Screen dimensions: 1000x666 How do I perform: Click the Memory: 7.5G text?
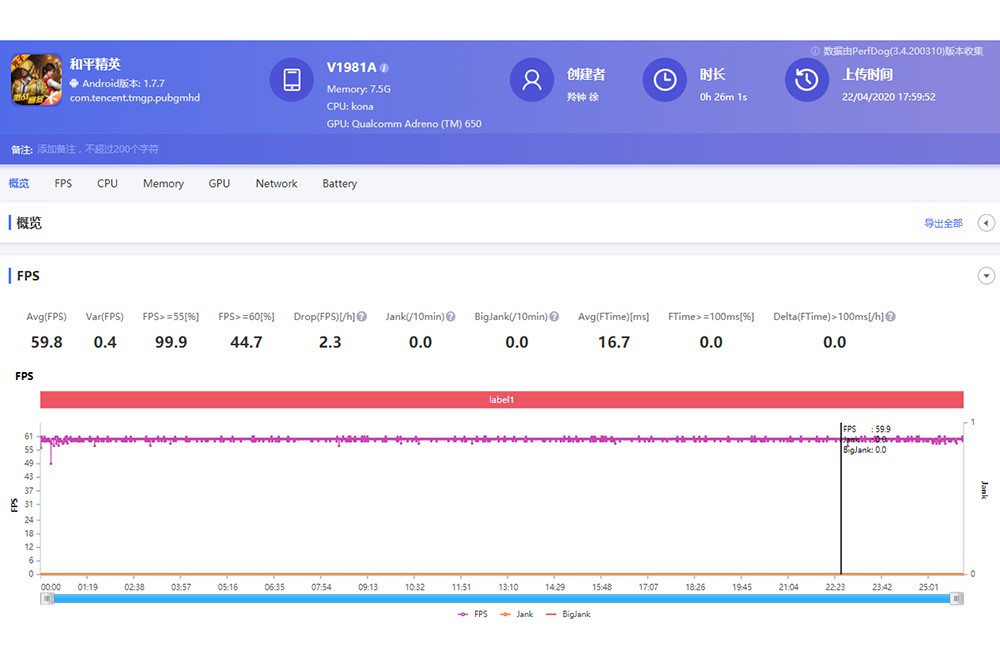pyautogui.click(x=358, y=89)
